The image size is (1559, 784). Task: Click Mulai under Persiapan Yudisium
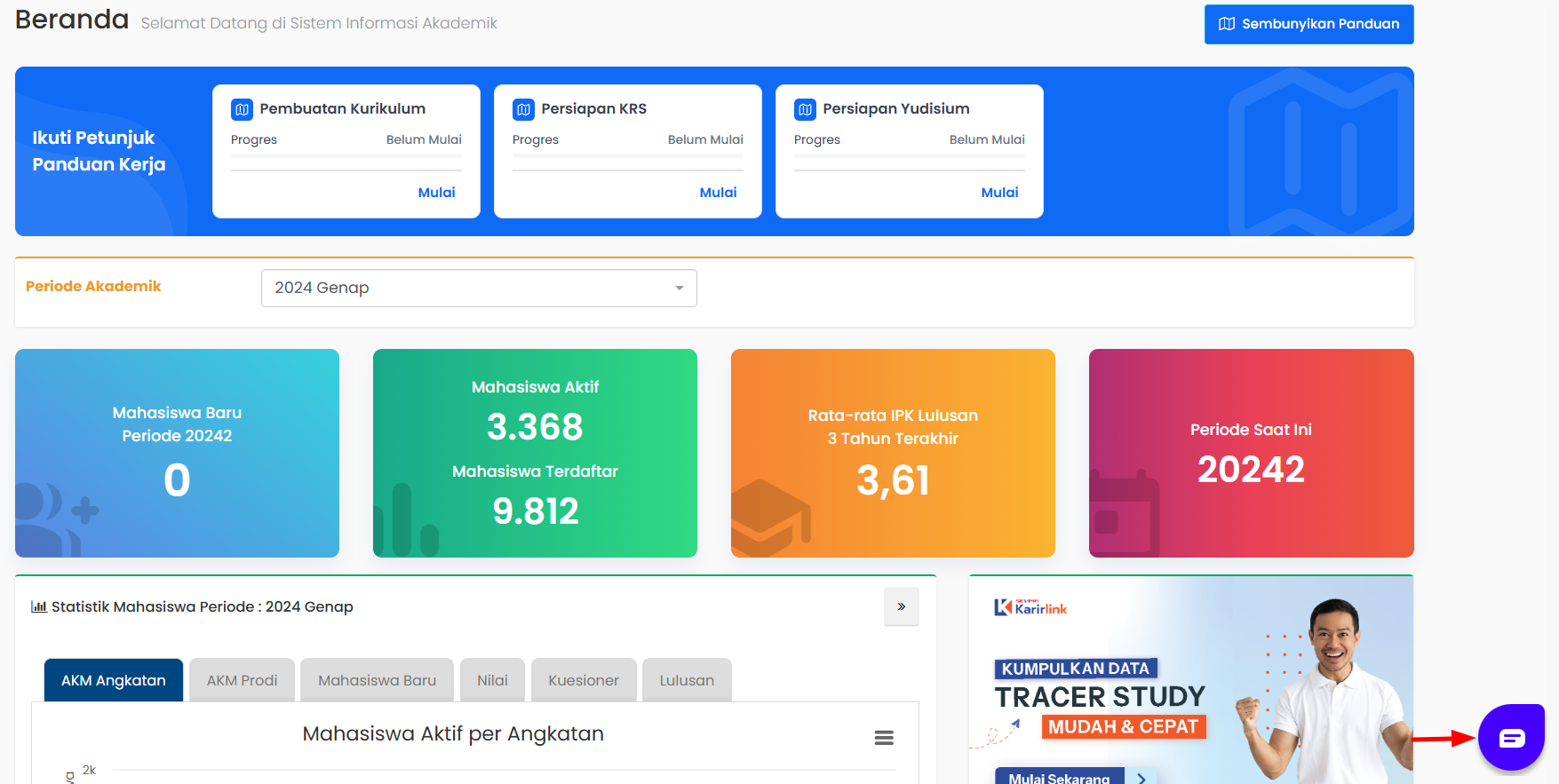pyautogui.click(x=998, y=192)
